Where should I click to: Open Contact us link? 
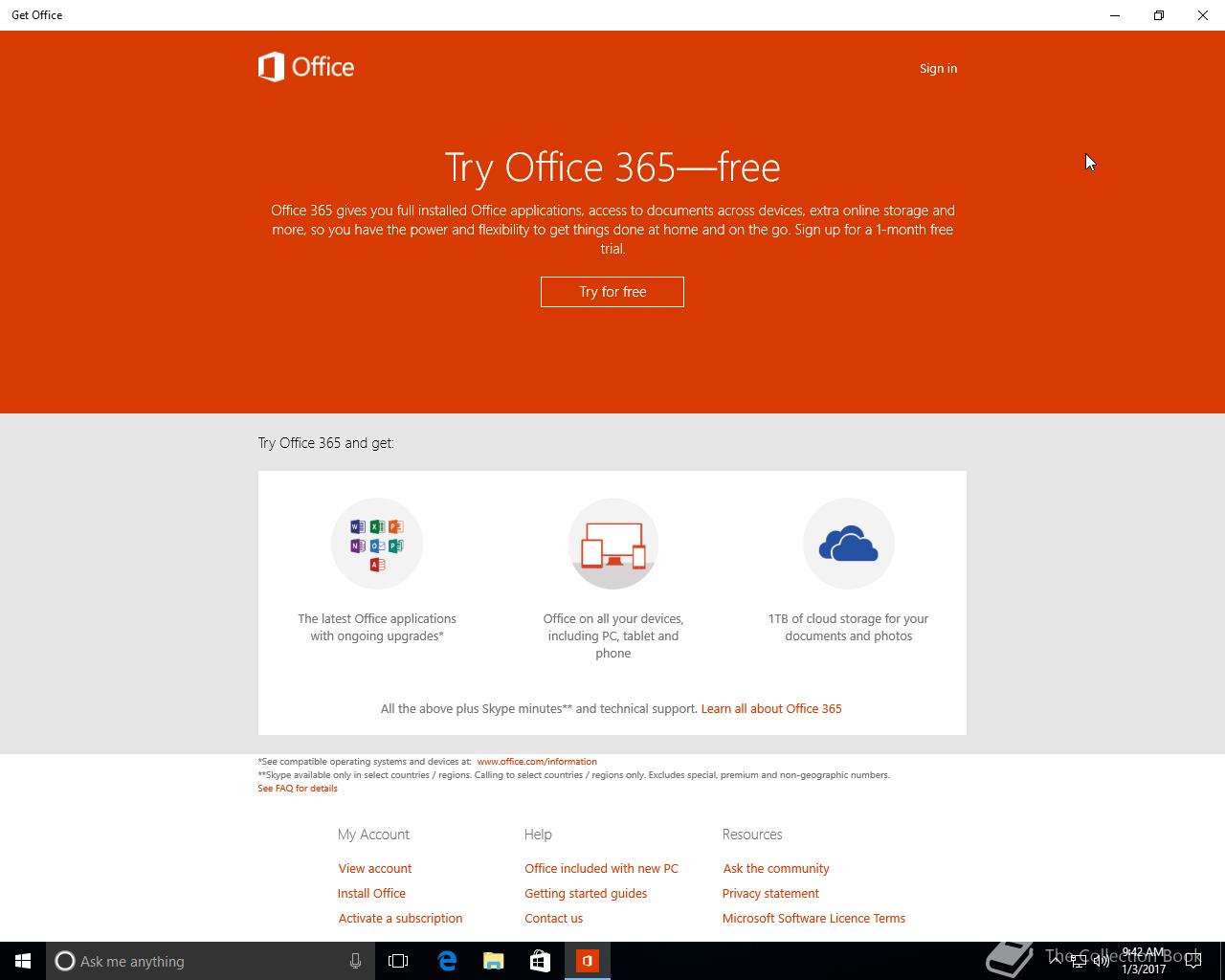553,919
